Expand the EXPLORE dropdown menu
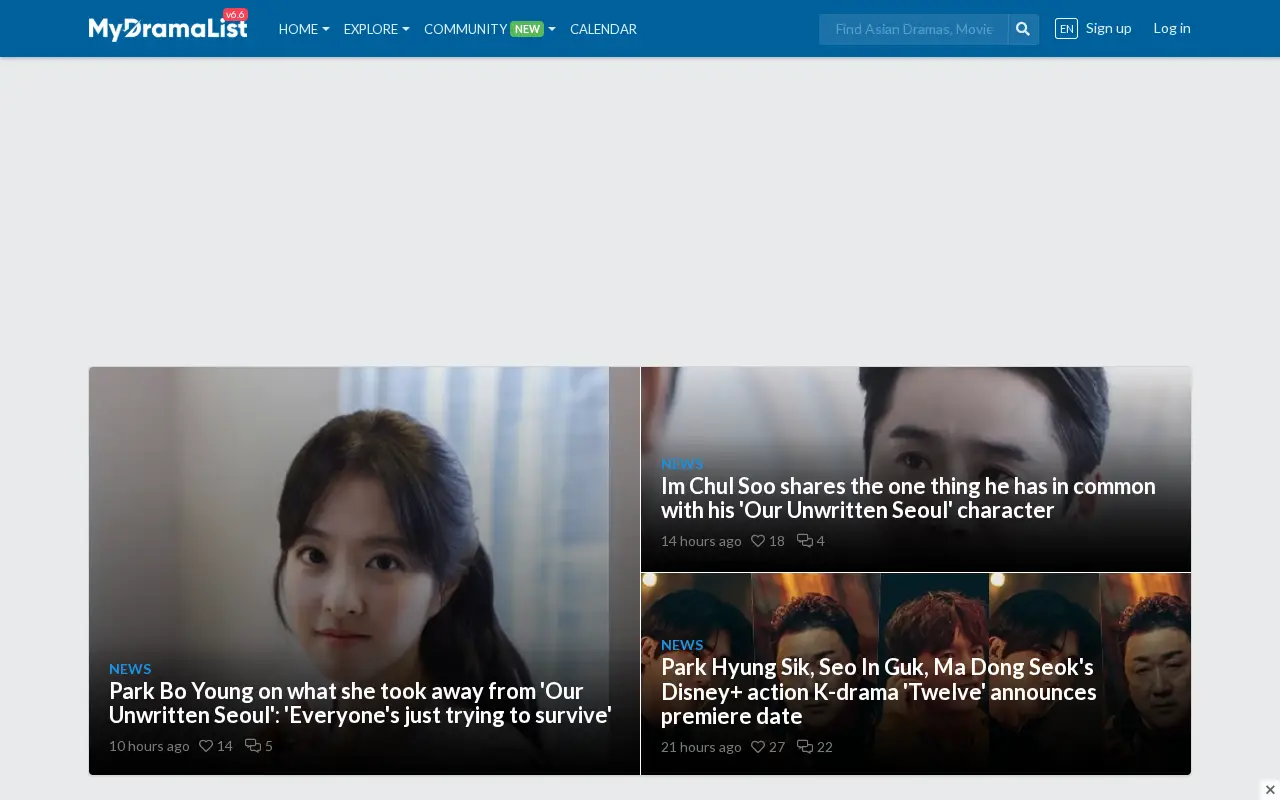The width and height of the screenshot is (1280, 800). click(376, 29)
